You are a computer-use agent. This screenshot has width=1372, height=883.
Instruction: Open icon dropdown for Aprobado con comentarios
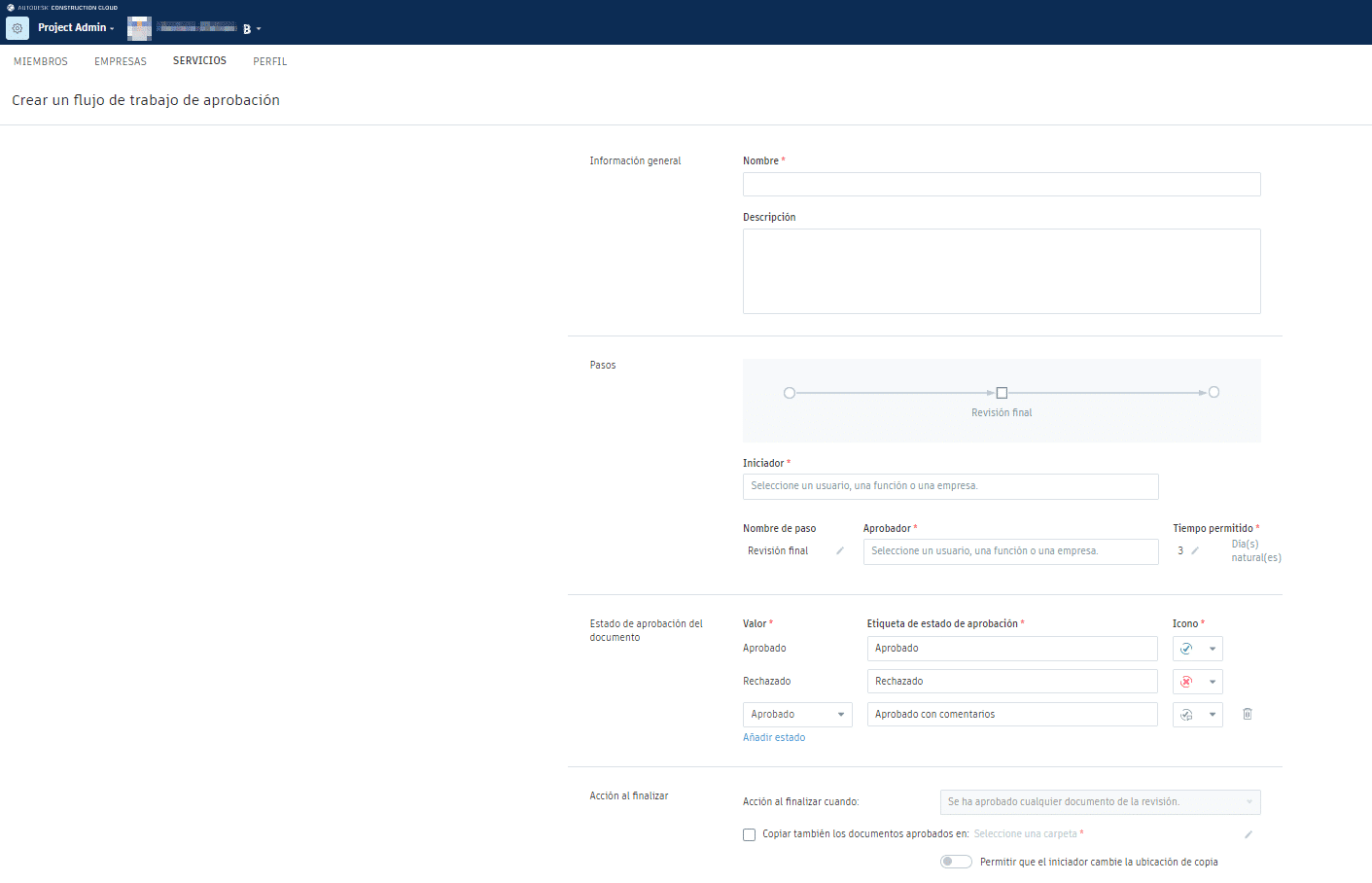[x=1213, y=715]
